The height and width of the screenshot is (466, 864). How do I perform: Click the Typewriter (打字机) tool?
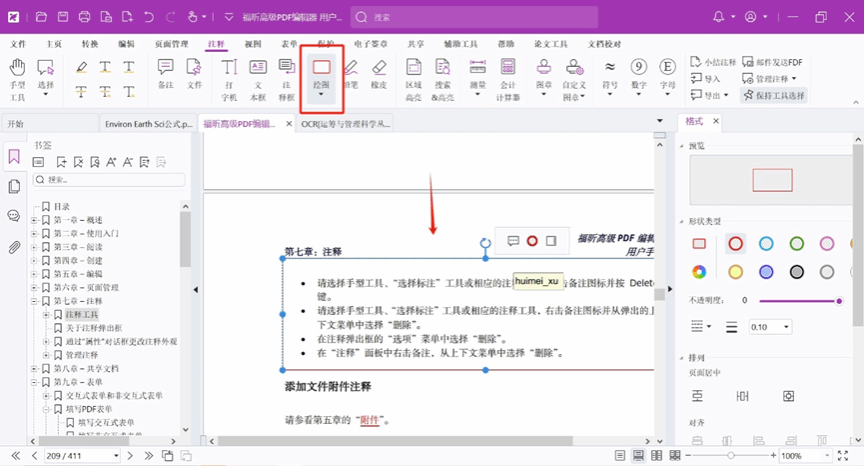[x=229, y=78]
